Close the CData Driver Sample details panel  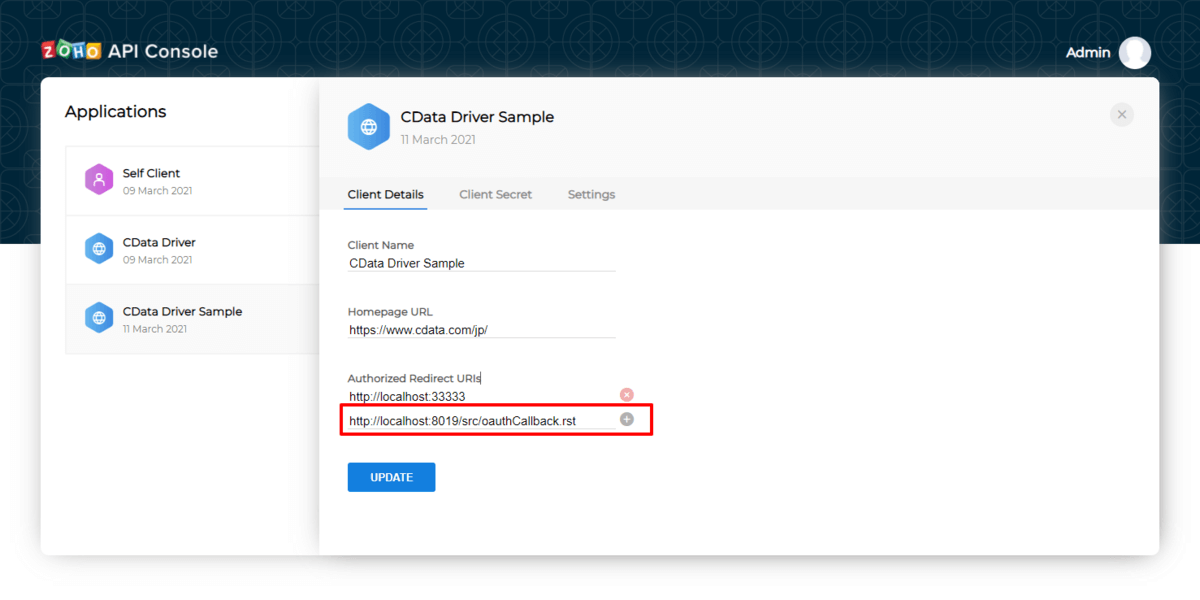(1122, 115)
